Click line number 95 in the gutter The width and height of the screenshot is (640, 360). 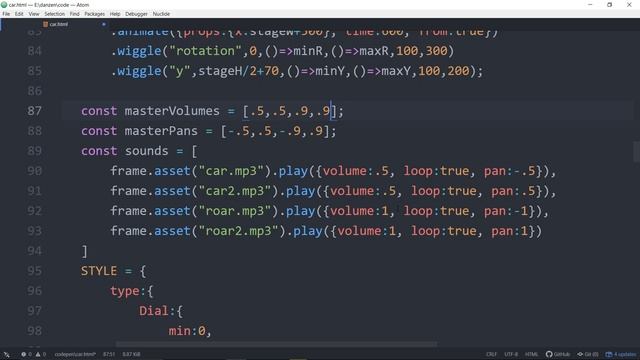tap(35, 271)
